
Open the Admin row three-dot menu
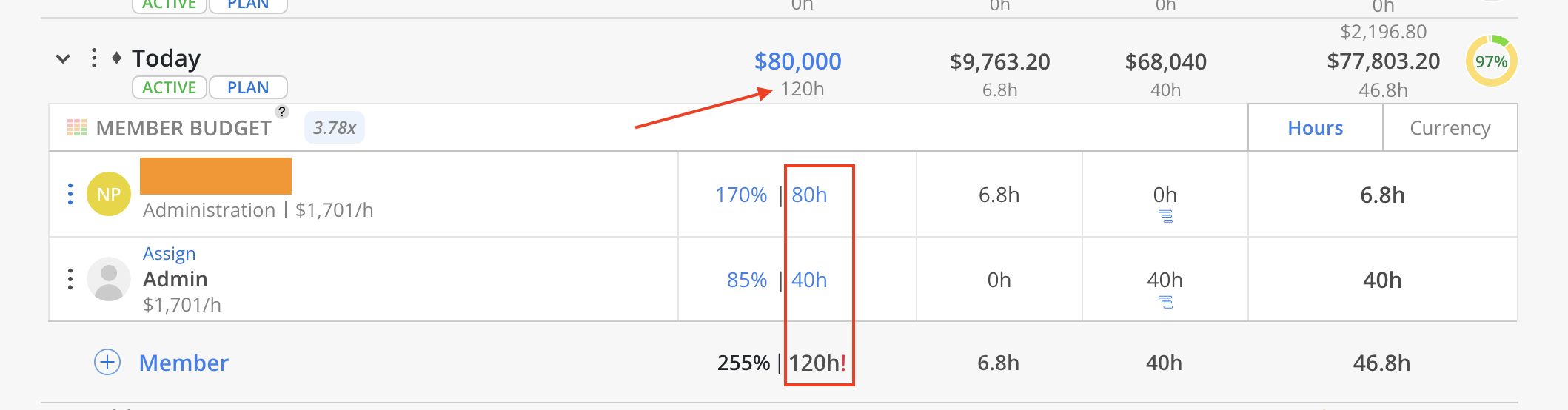click(70, 279)
